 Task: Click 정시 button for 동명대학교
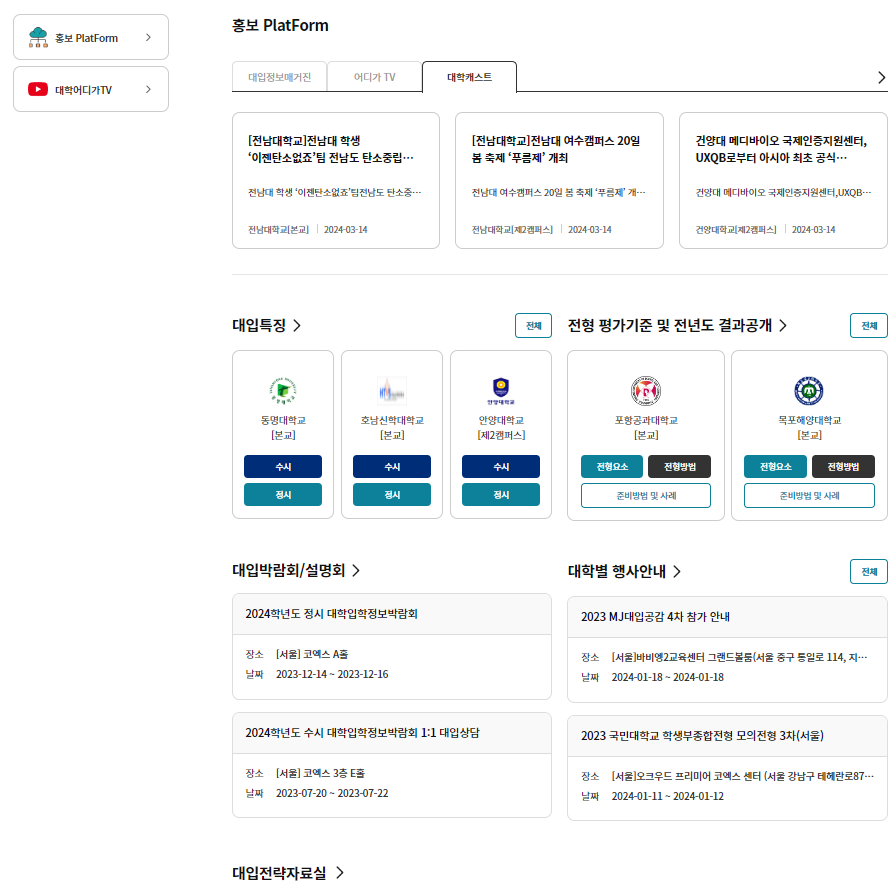(x=283, y=494)
